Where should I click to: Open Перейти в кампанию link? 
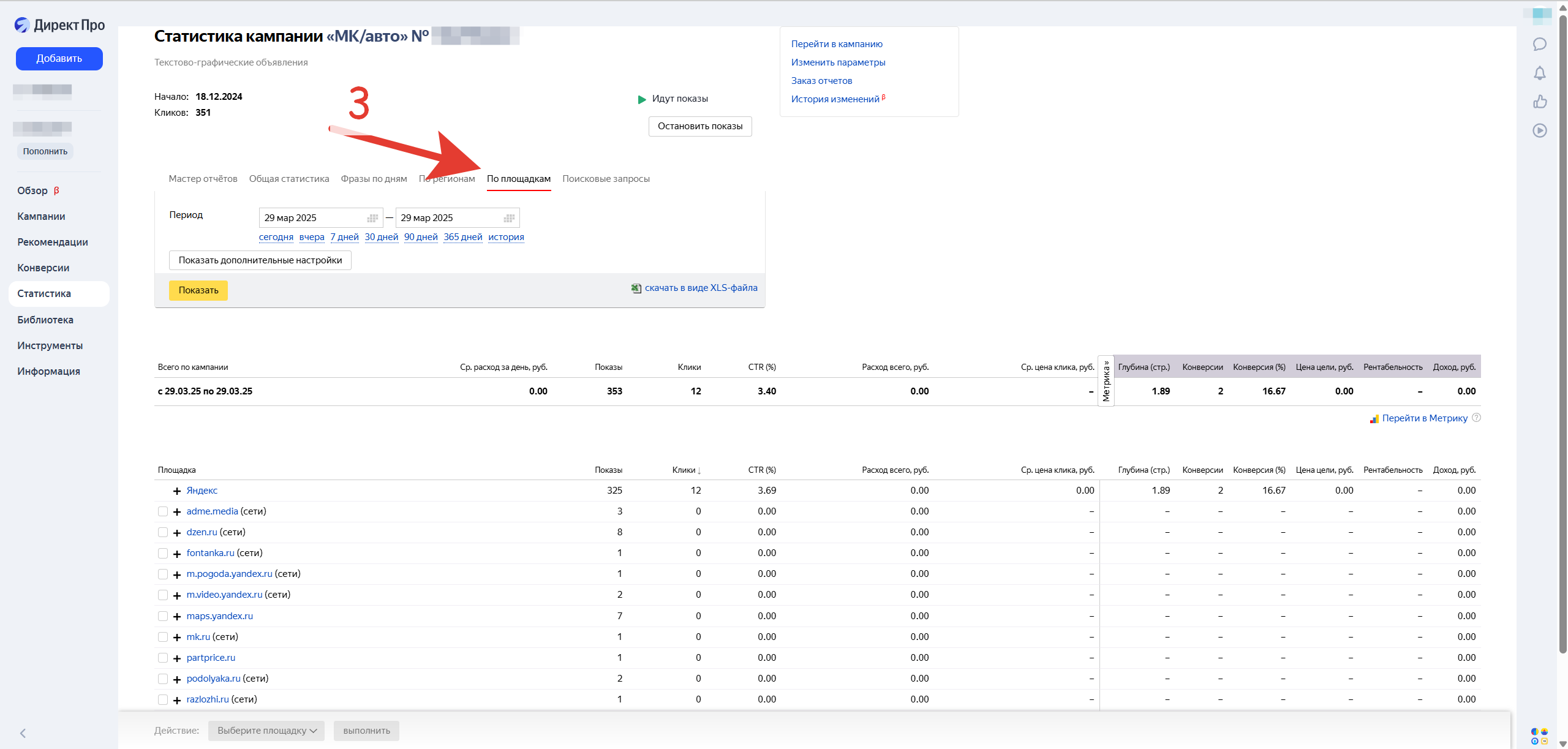(837, 44)
